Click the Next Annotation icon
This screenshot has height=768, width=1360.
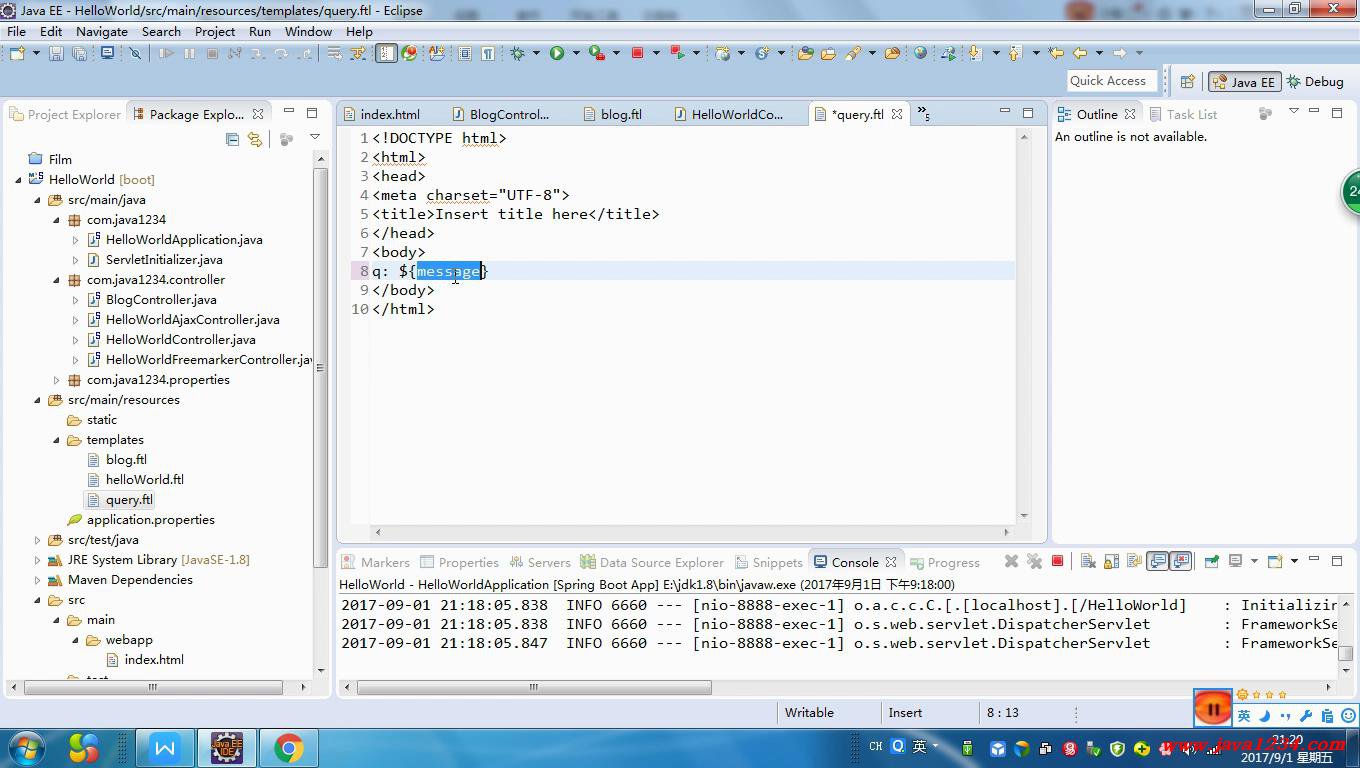tap(975, 53)
